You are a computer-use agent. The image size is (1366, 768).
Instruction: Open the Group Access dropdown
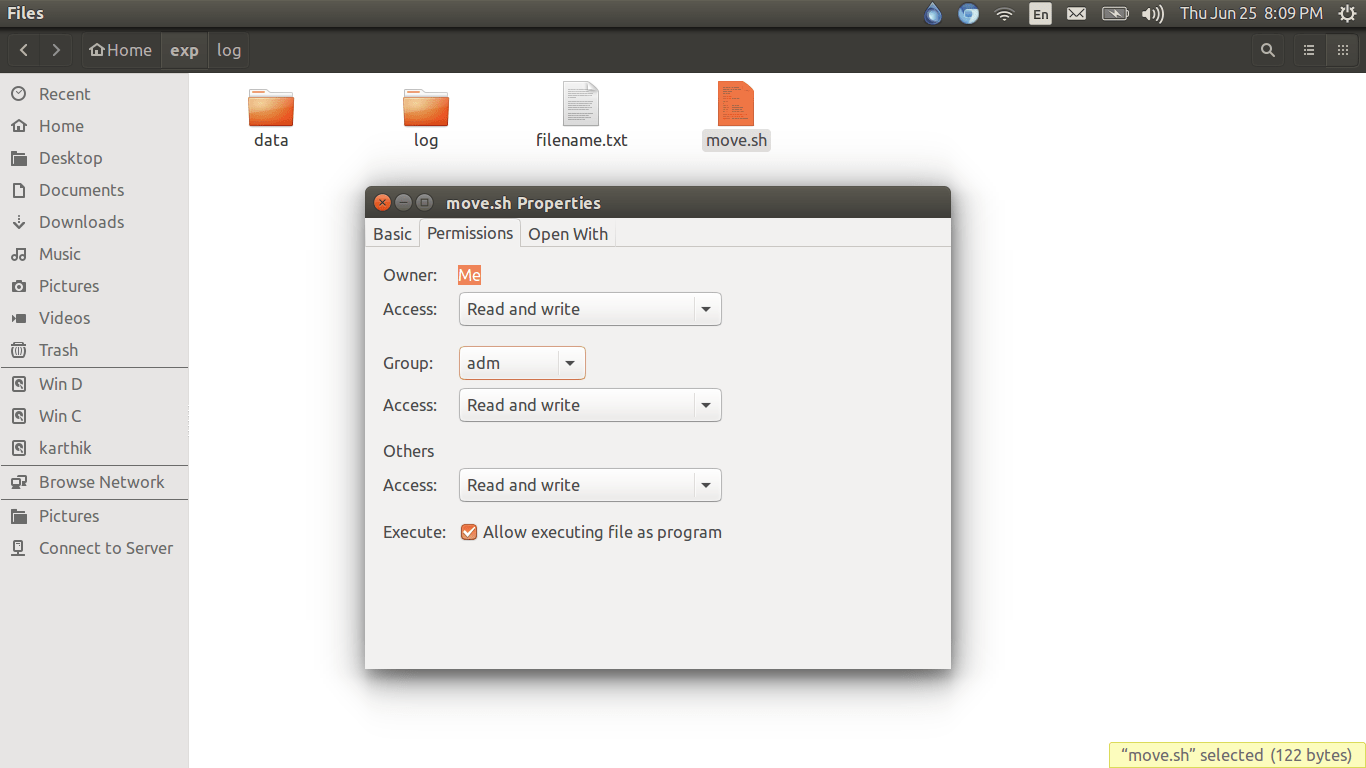[590, 405]
